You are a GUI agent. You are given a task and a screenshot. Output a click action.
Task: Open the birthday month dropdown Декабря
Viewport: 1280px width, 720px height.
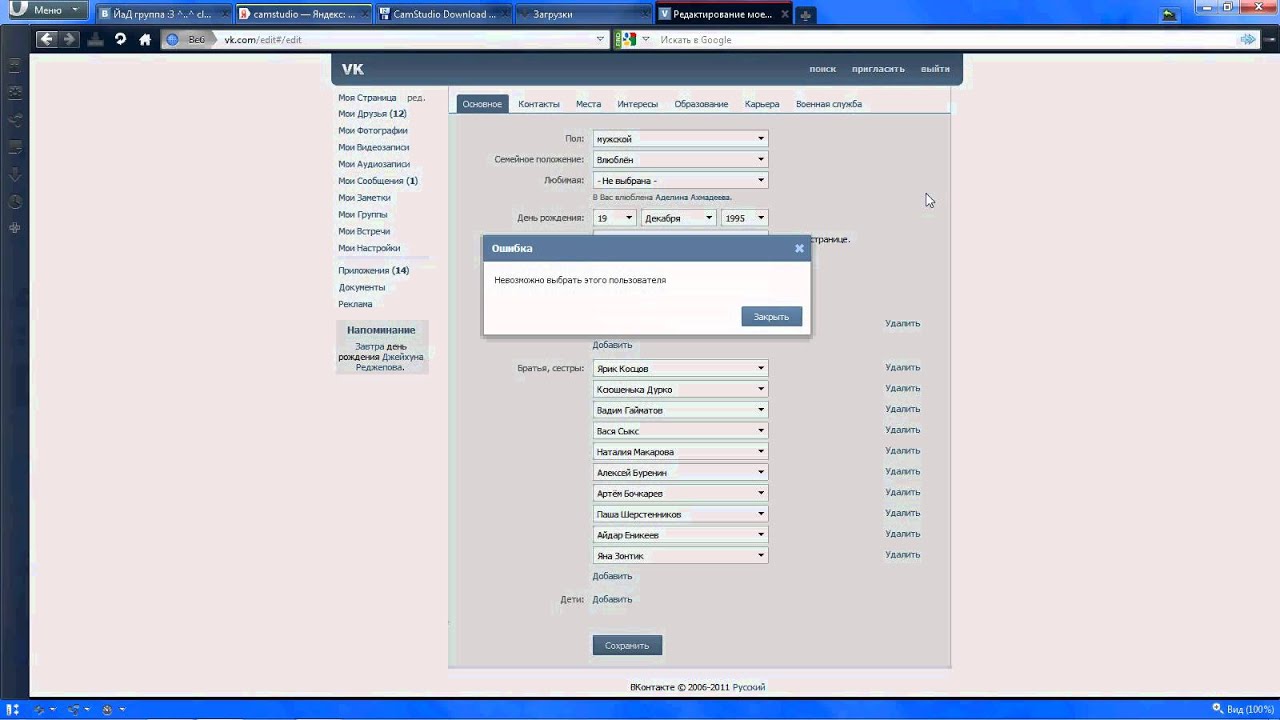(x=678, y=217)
